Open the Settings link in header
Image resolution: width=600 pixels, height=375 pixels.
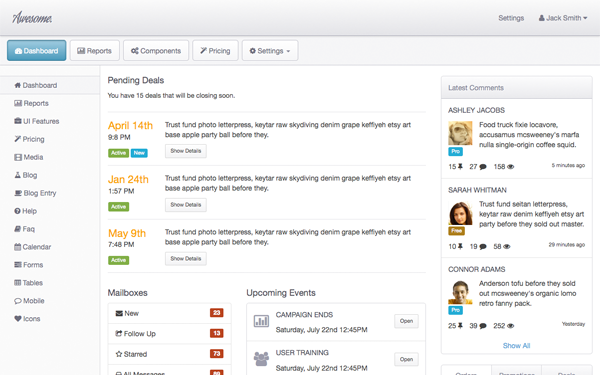click(x=511, y=18)
